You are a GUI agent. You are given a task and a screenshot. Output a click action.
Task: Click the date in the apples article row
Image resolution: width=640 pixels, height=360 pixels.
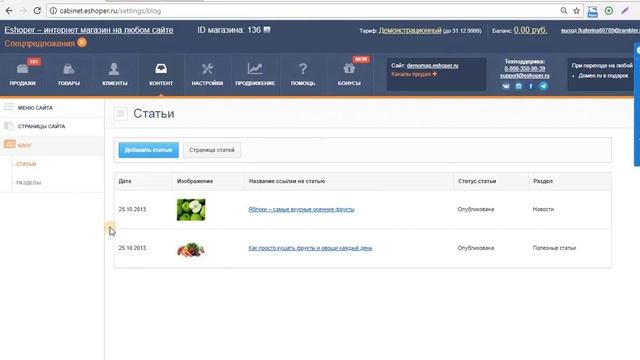point(132,209)
